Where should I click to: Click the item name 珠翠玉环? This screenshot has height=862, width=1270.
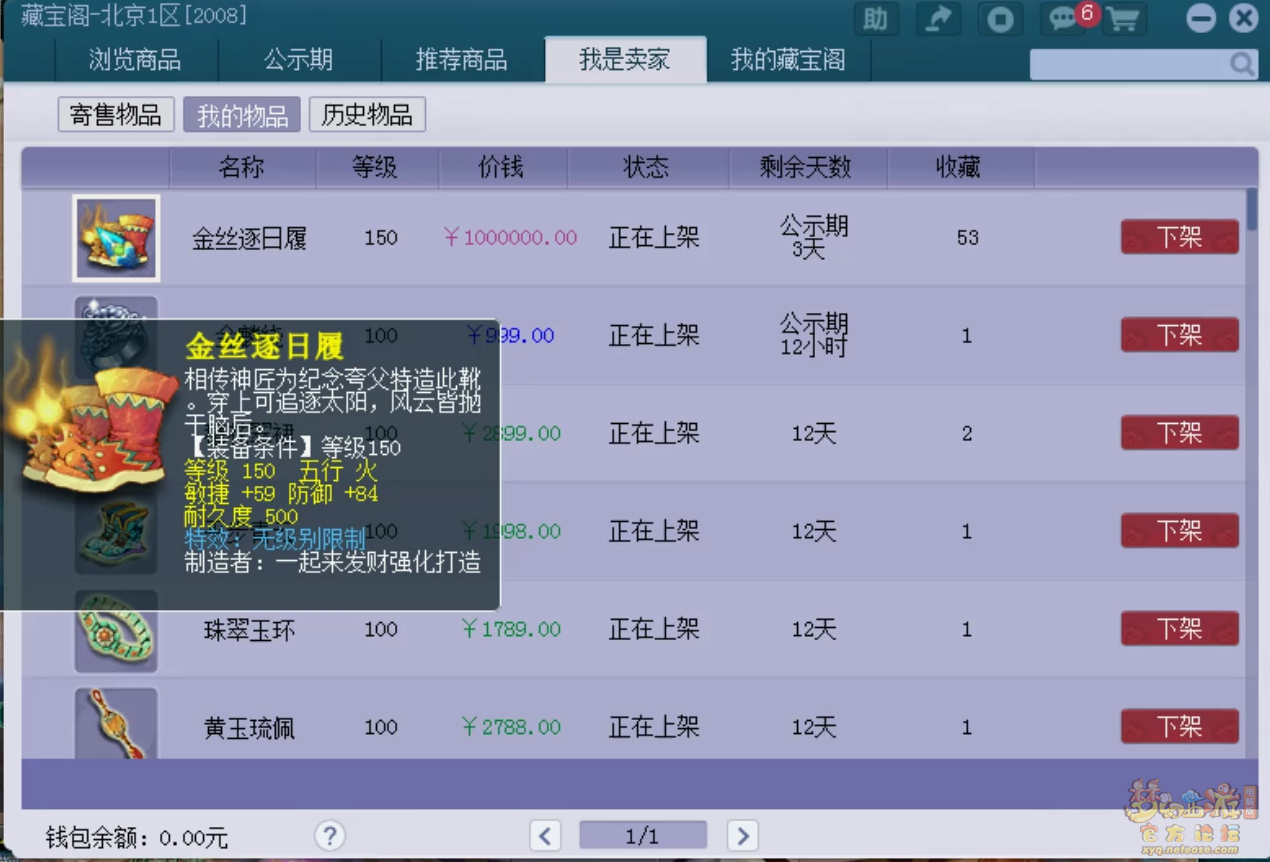coord(249,631)
